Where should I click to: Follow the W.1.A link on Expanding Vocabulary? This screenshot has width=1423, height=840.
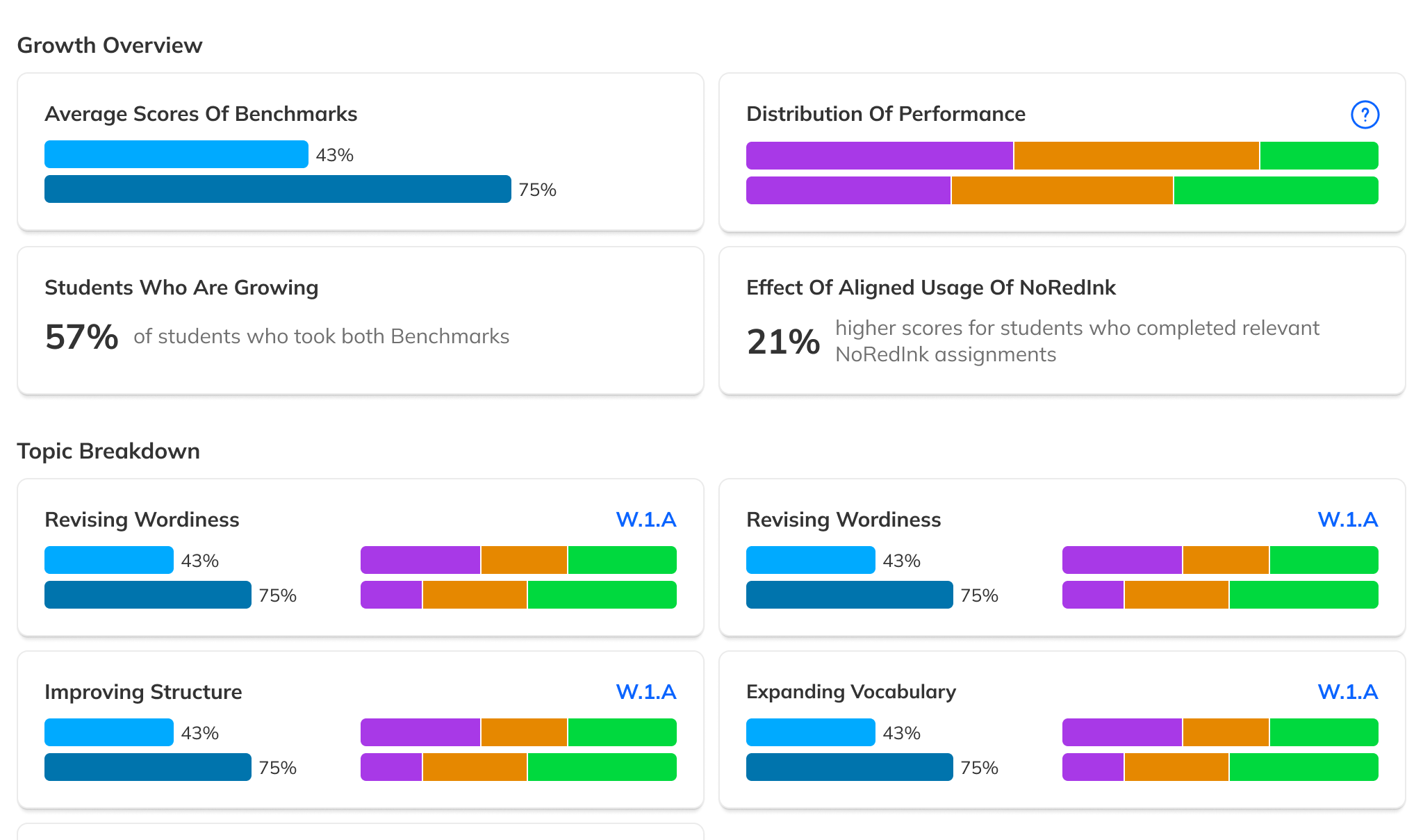click(x=1347, y=692)
